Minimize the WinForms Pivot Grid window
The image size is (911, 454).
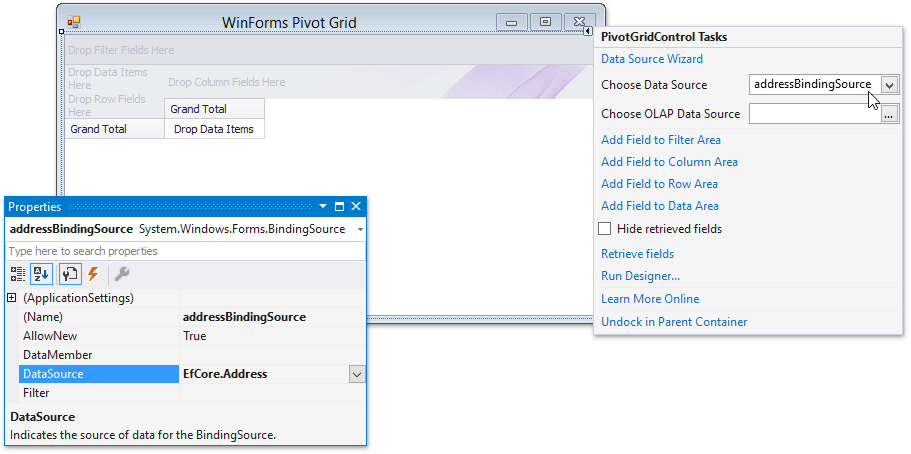(512, 22)
